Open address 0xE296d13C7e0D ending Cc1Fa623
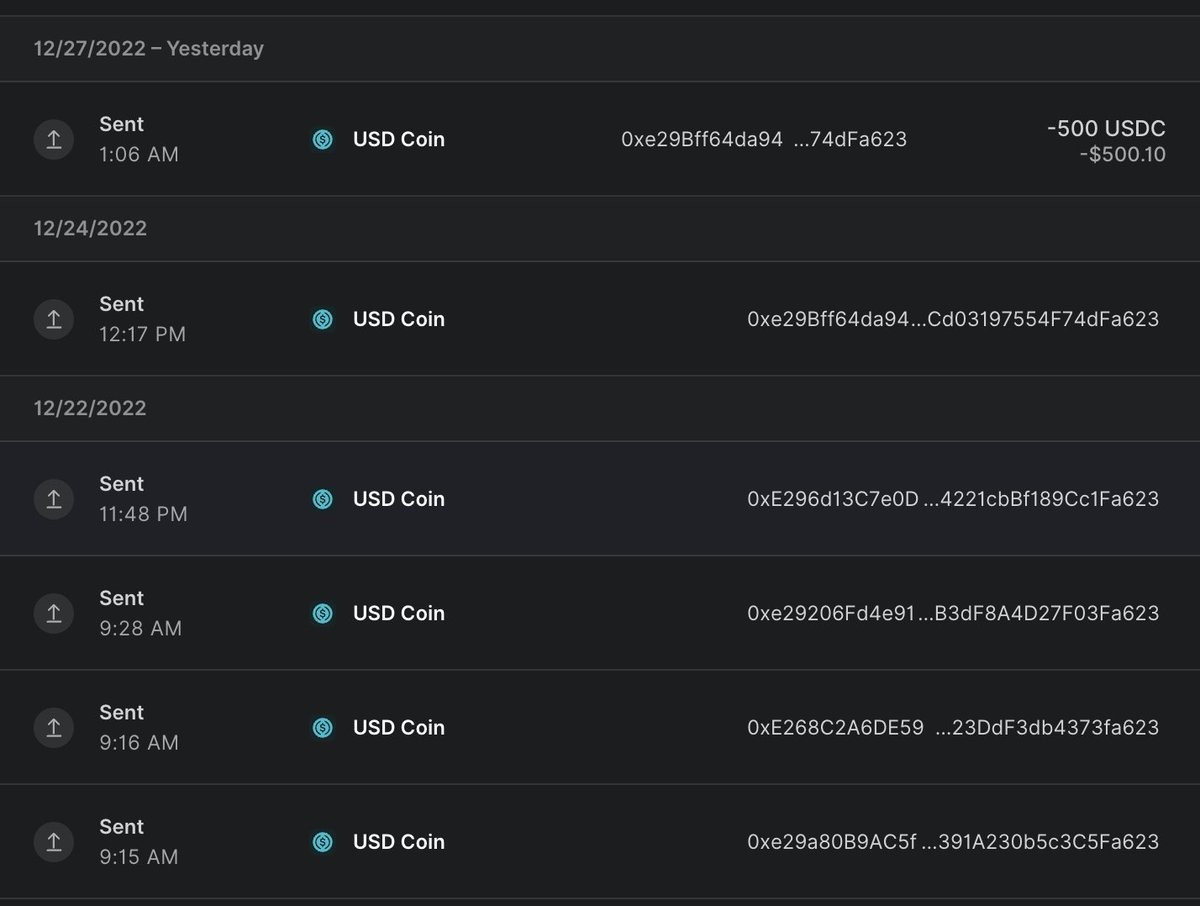This screenshot has width=1200, height=906. [953, 499]
